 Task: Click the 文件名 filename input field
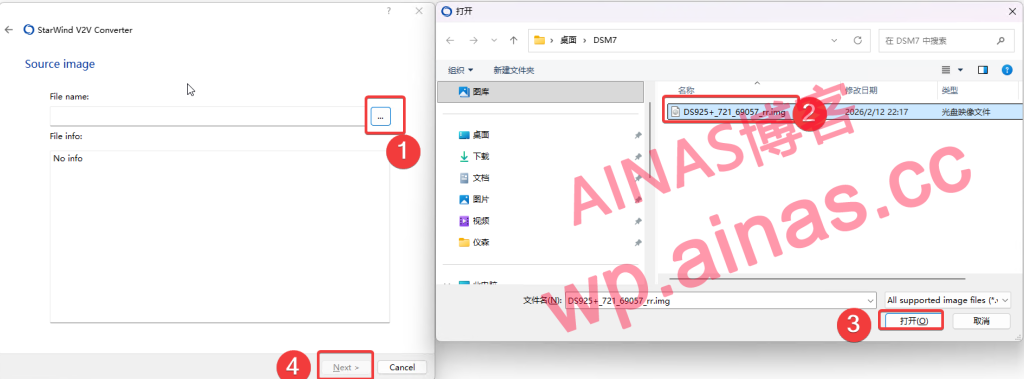715,301
